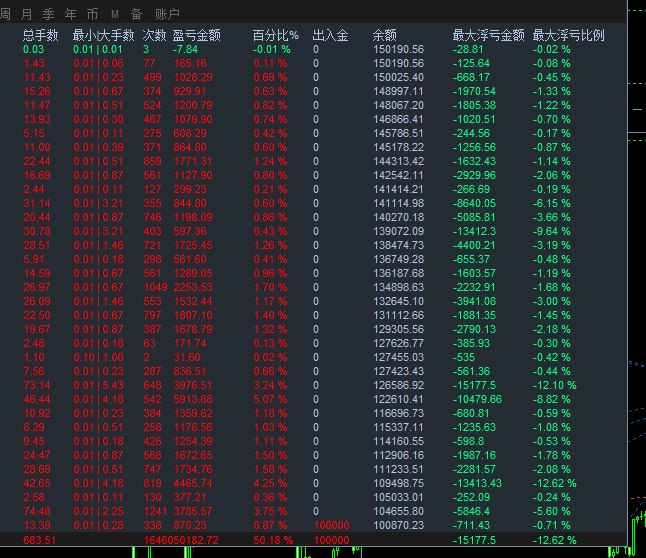The width and height of the screenshot is (646, 558).
Task: Click balance value 100870.23
Action: coord(398,526)
